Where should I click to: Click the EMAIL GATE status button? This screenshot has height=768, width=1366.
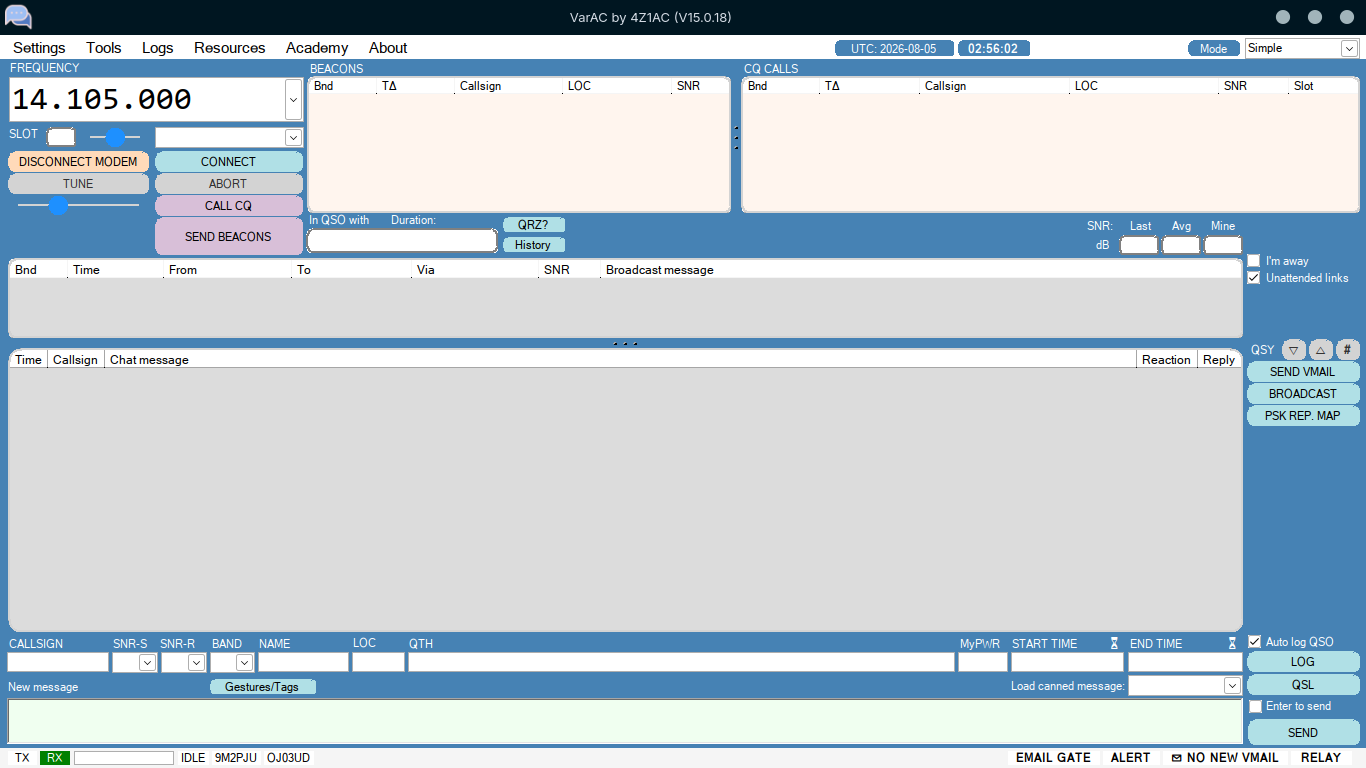(1053, 758)
